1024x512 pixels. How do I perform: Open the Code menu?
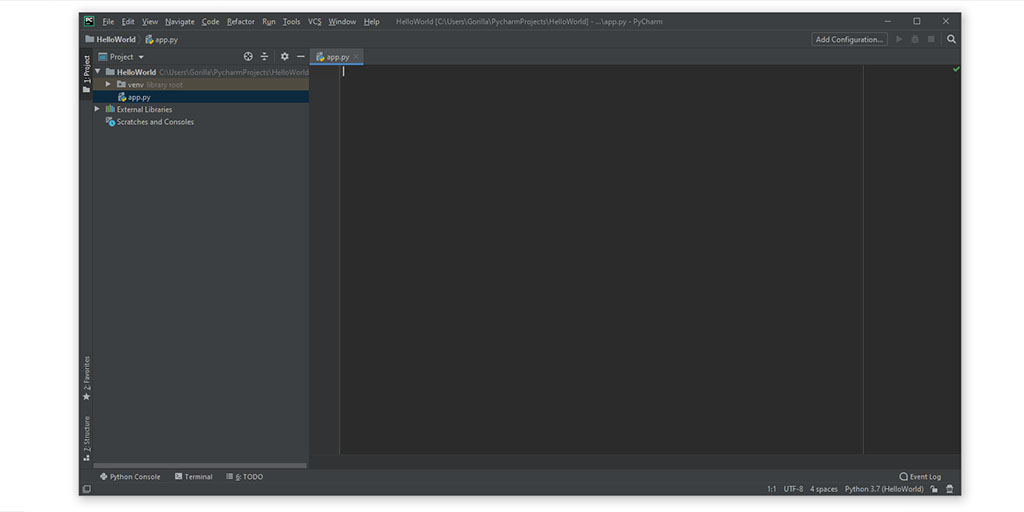tap(210, 22)
